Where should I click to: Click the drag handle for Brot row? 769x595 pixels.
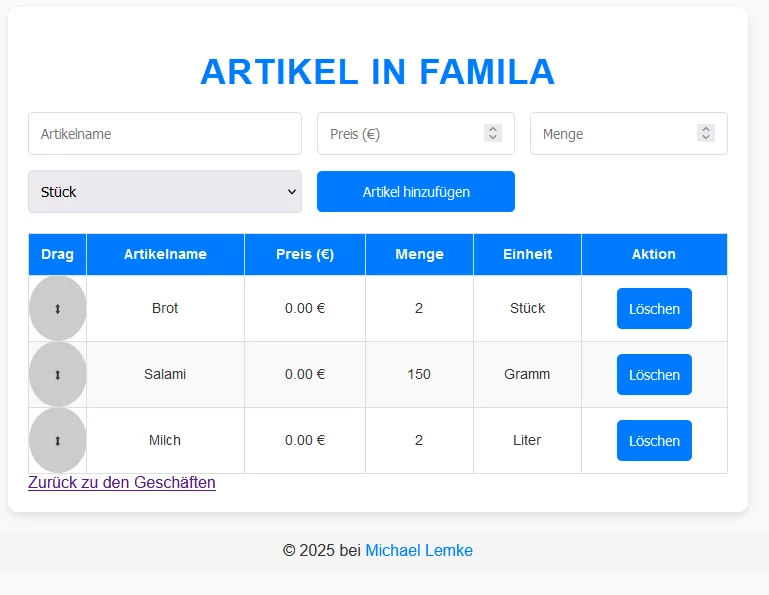pyautogui.click(x=57, y=309)
